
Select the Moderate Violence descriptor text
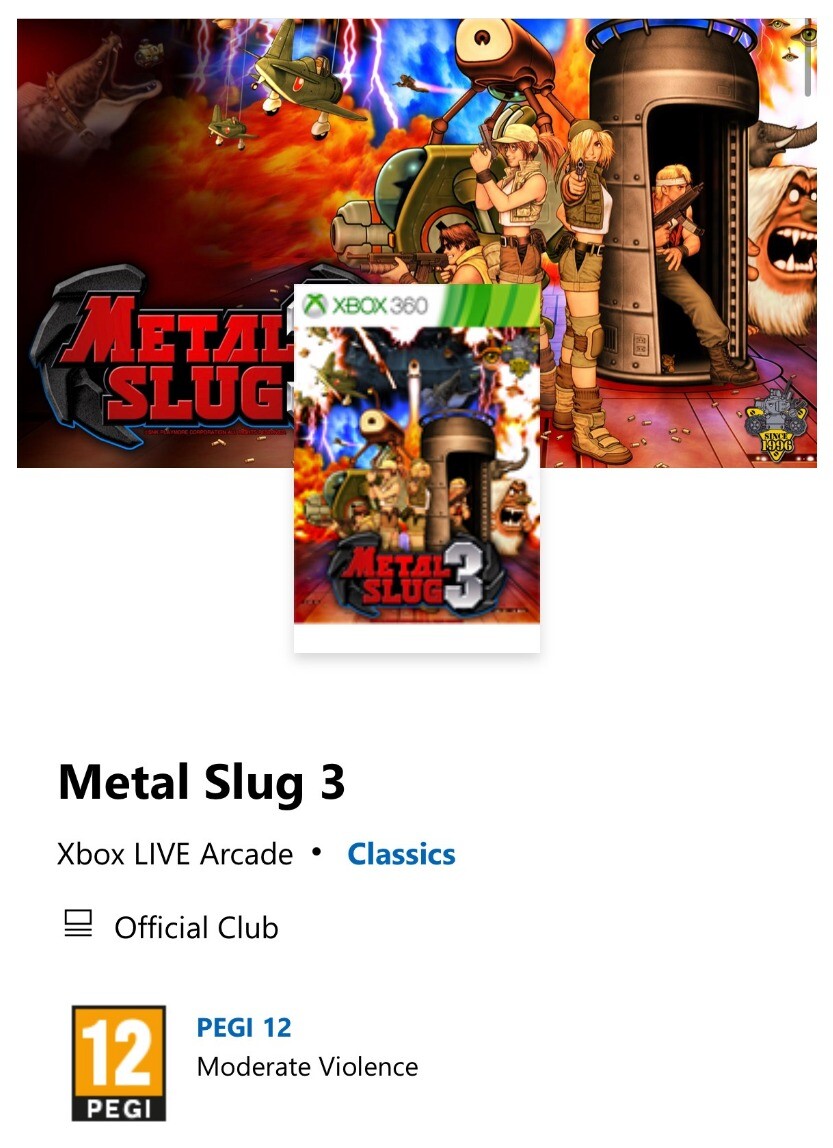(x=307, y=1067)
